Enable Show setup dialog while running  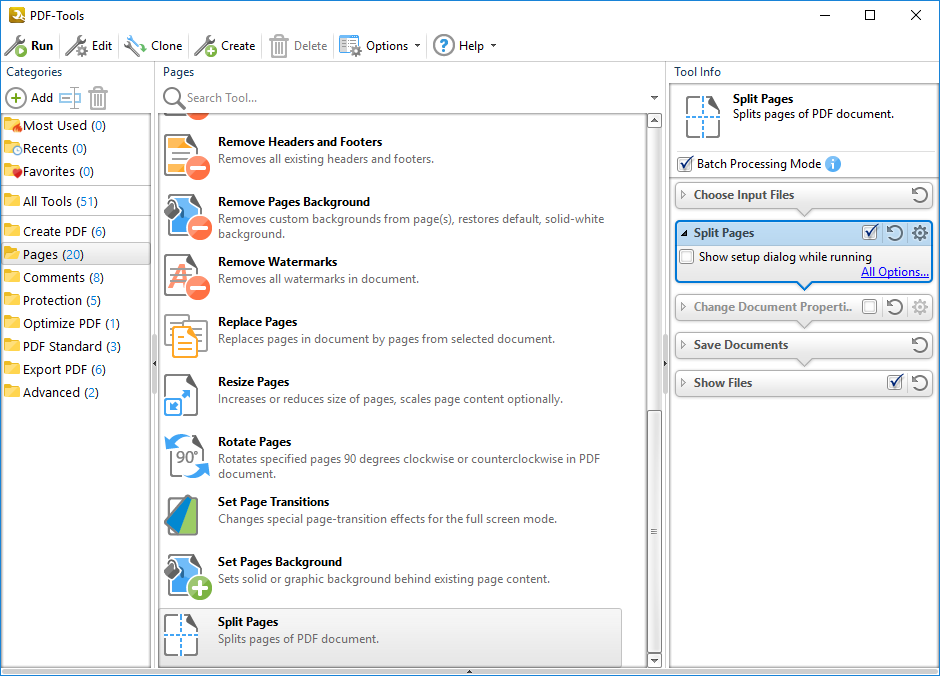tap(687, 257)
